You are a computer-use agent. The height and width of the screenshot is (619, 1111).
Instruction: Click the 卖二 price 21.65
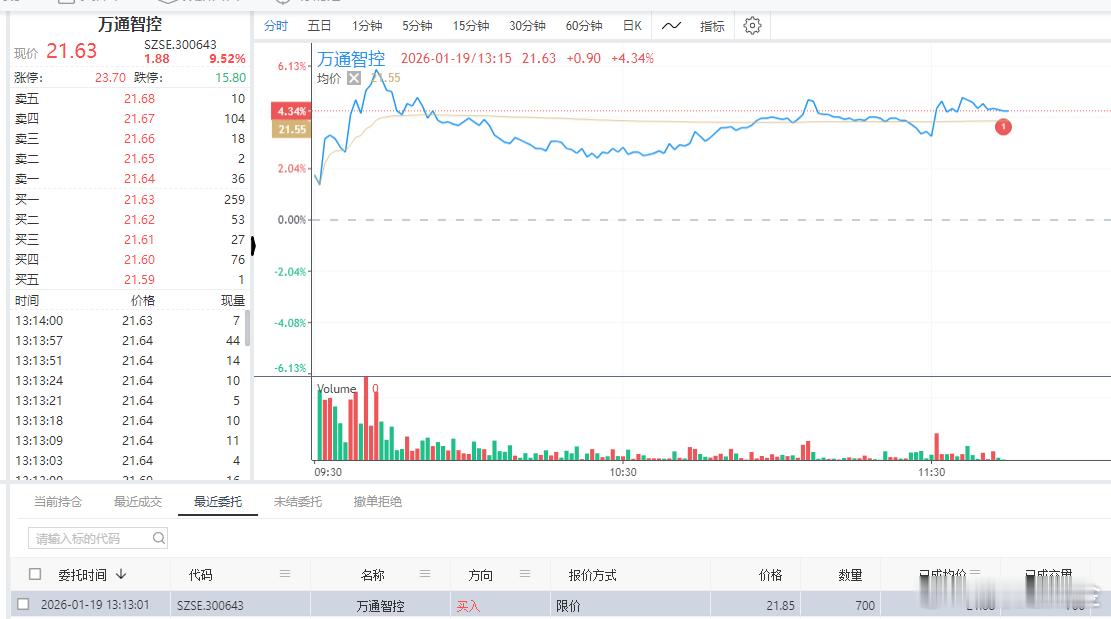[x=139, y=159]
